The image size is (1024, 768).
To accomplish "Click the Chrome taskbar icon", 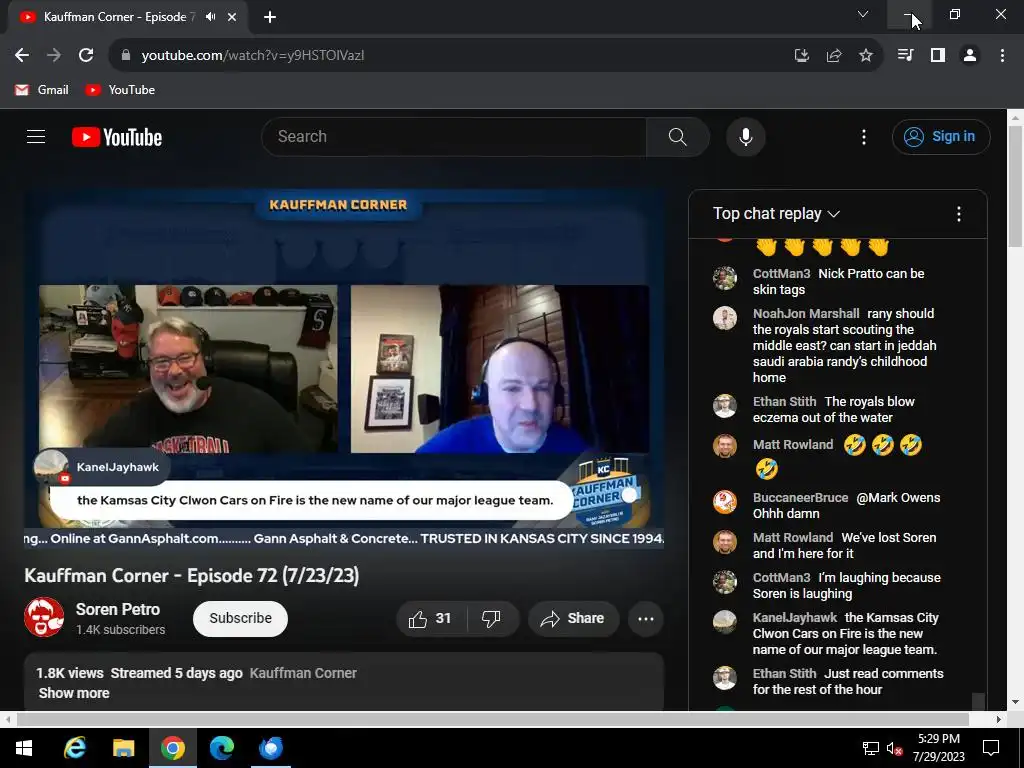I will (172, 748).
